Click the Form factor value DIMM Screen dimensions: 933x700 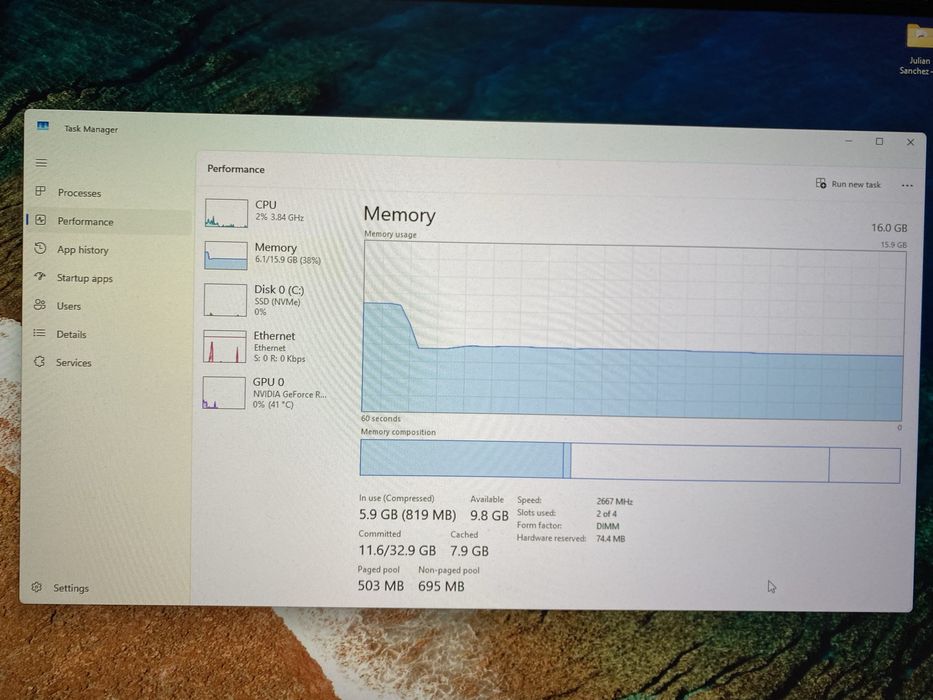[608, 526]
